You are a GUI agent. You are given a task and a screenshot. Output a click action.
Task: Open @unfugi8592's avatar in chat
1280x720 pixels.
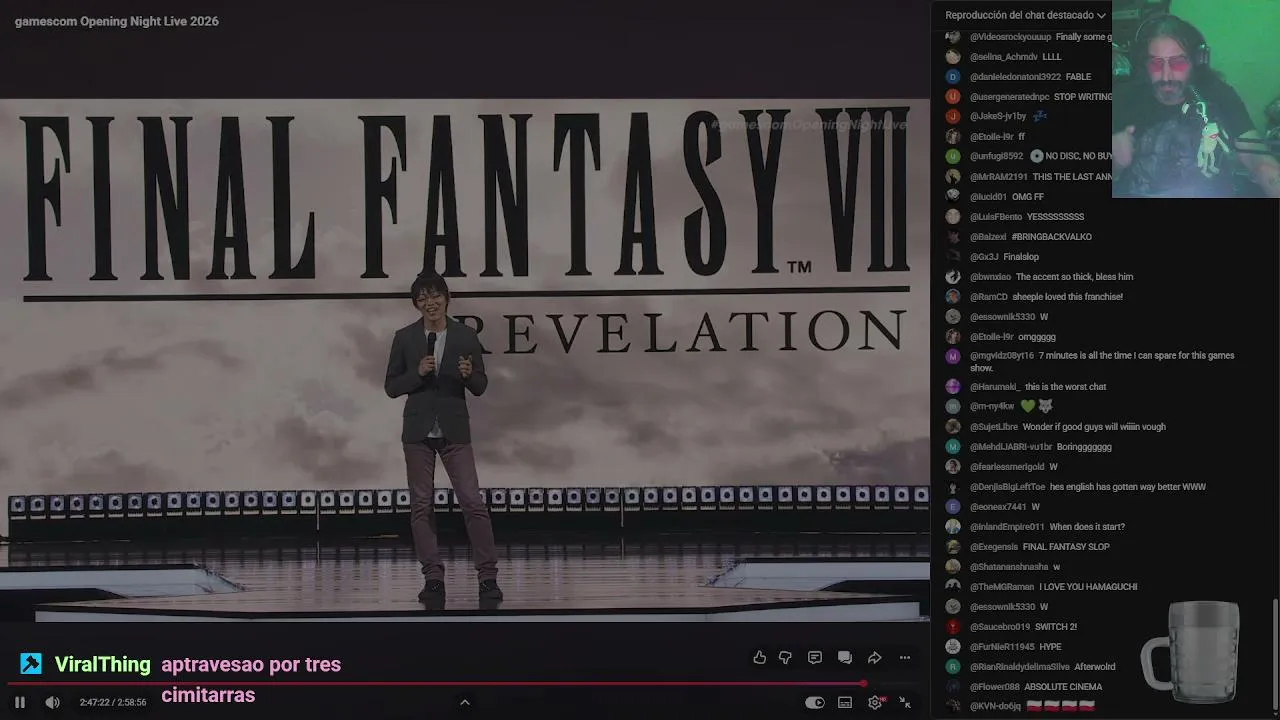point(953,157)
